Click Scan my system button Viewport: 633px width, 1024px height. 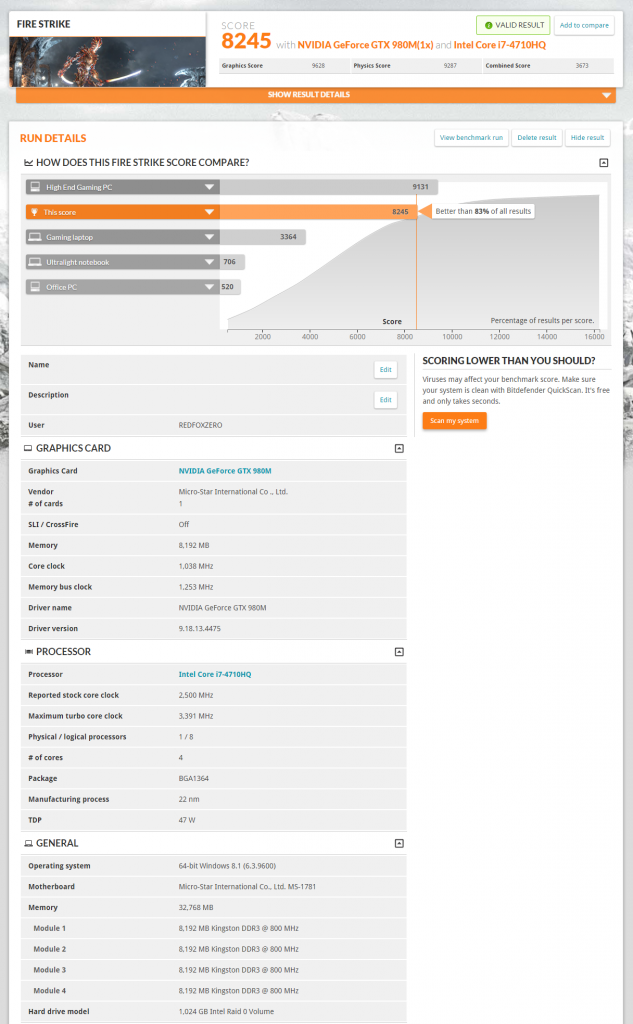[x=454, y=421]
